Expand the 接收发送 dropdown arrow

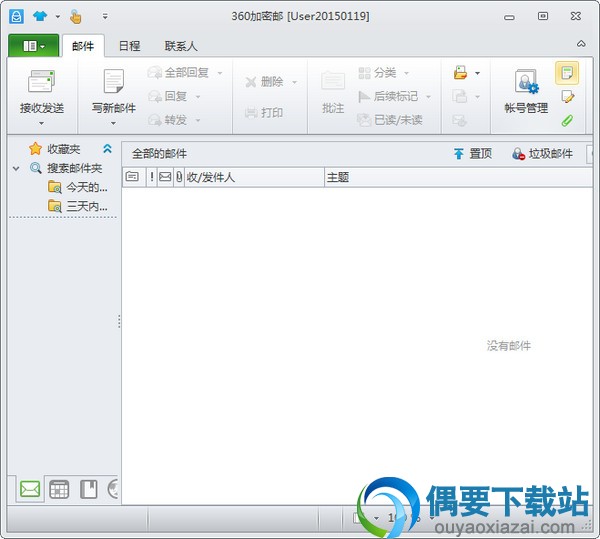click(x=41, y=123)
